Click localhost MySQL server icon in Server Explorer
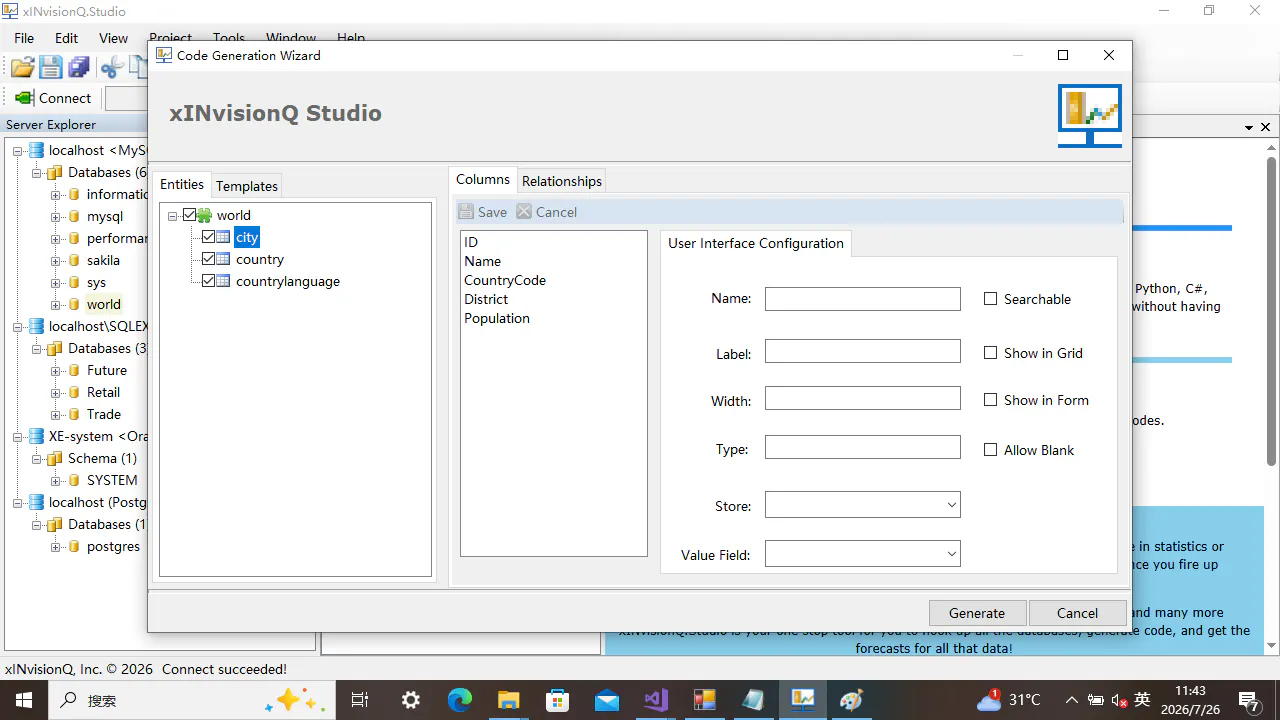The width and height of the screenshot is (1280, 720). tap(37, 150)
